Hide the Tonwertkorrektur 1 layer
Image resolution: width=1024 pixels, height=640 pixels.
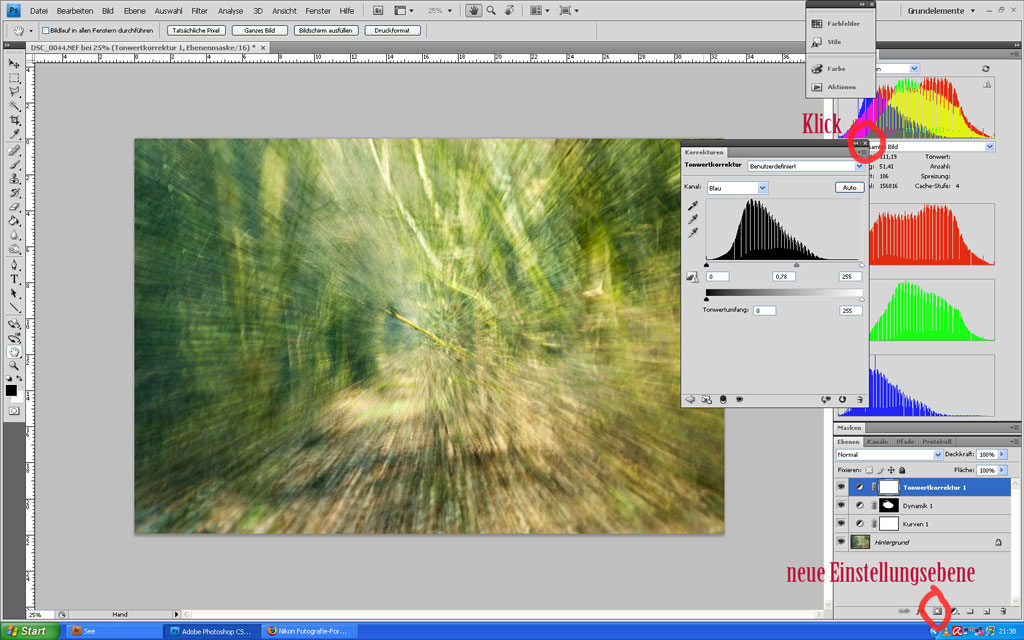pos(841,487)
